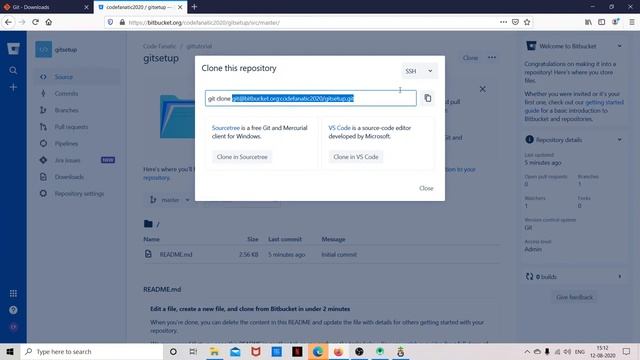
Task: Open the SSH protocol dropdown
Action: pyautogui.click(x=419, y=71)
